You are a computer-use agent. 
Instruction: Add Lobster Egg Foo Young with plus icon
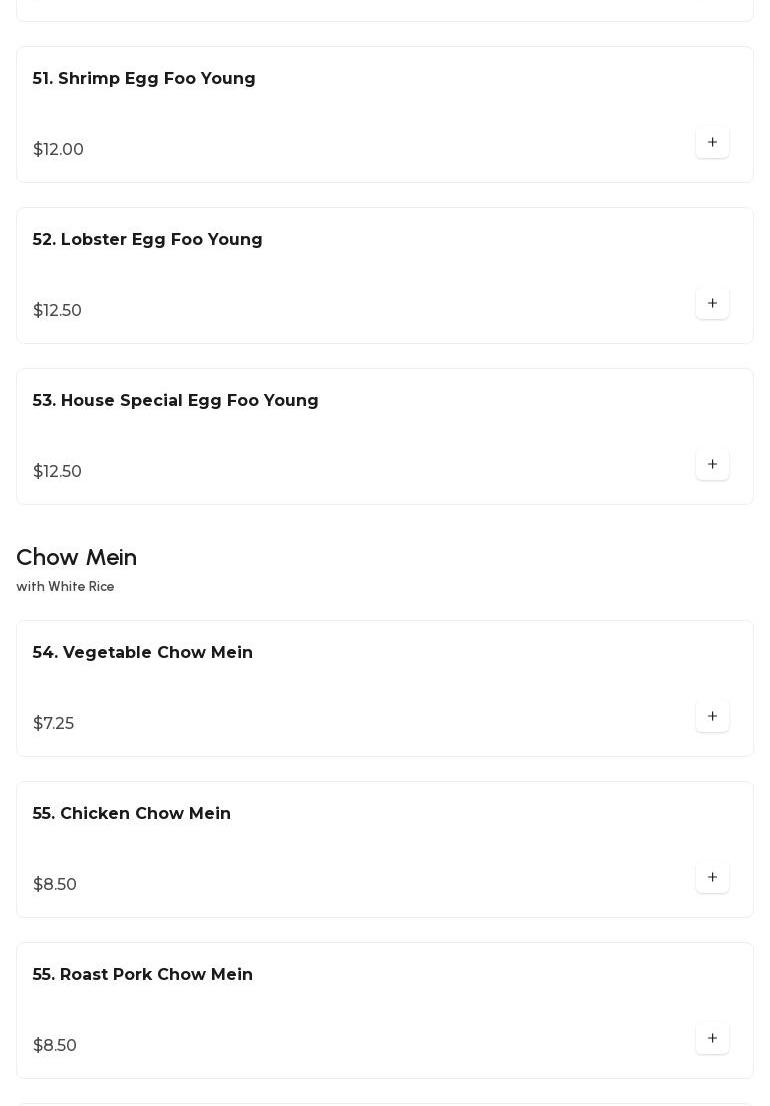712,303
